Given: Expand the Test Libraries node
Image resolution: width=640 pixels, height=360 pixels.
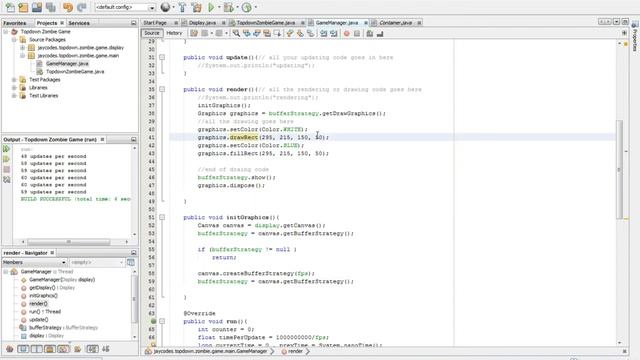Looking at the screenshot, I should (14, 96).
